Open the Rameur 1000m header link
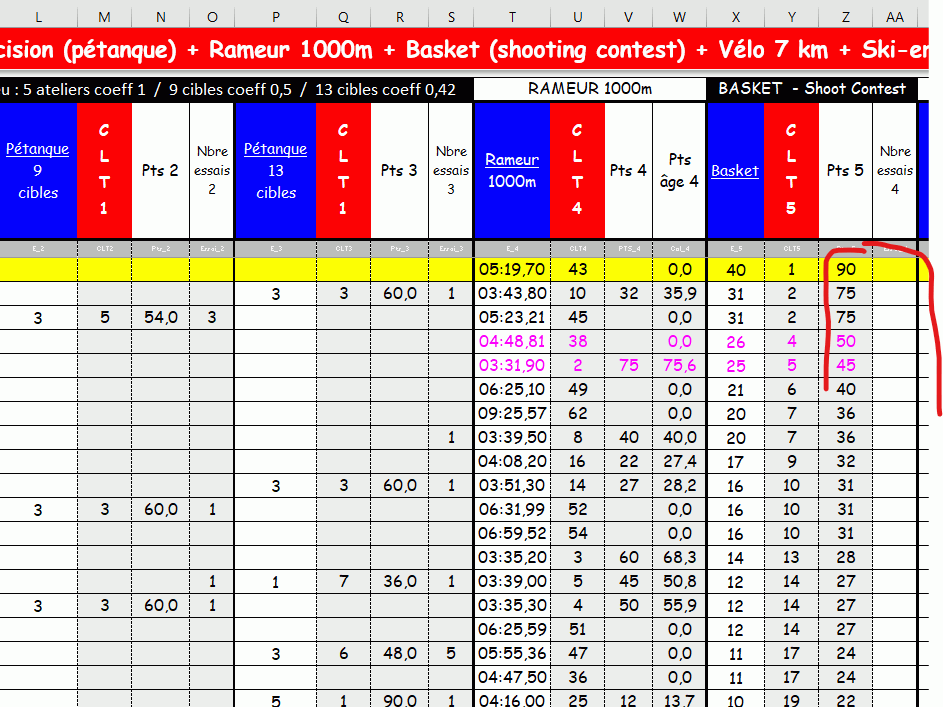Viewport: 943px width, 707px height. [x=512, y=171]
